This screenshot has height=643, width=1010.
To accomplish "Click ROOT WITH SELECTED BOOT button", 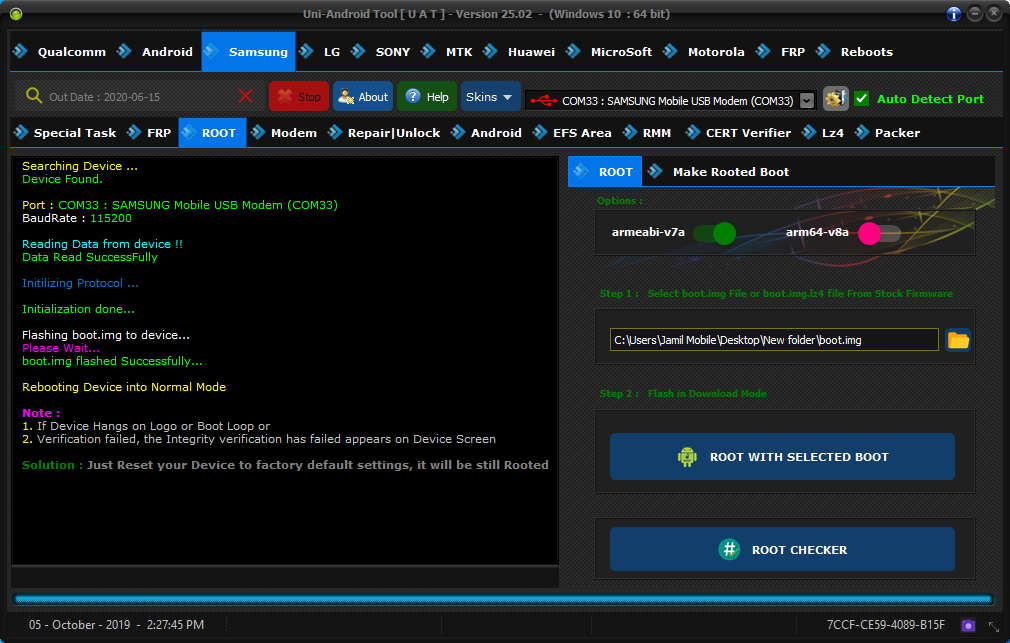I will [x=782, y=457].
